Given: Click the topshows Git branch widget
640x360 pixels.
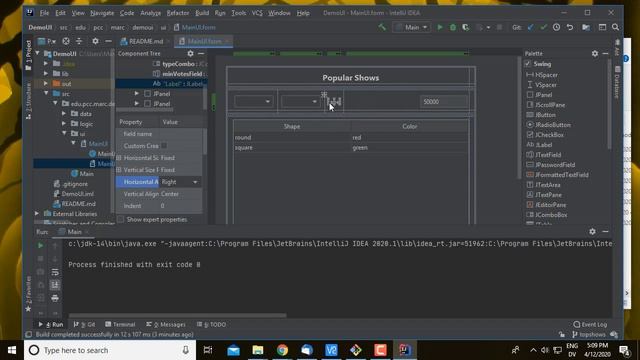Looking at the screenshot, I should tap(589, 335).
